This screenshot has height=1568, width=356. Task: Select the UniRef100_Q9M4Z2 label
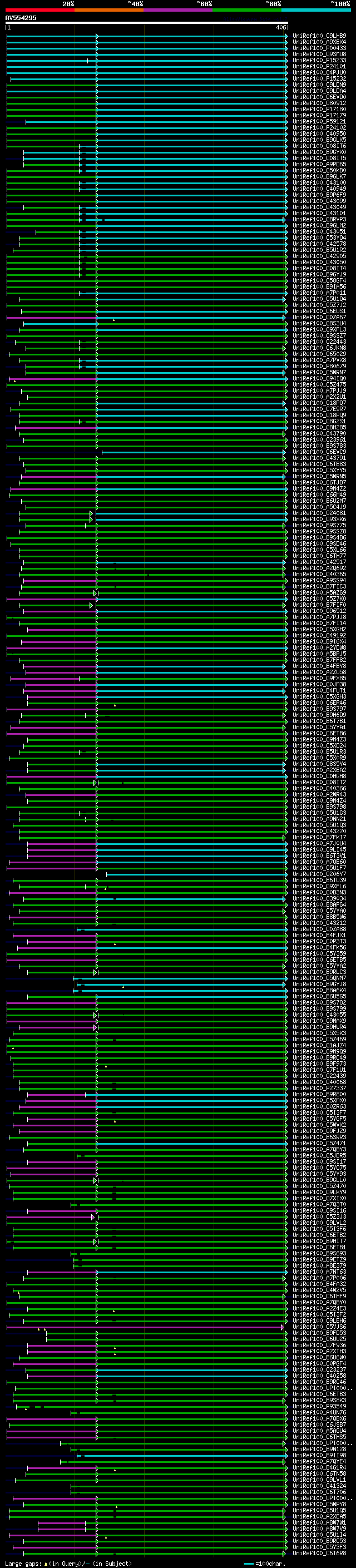coord(319,489)
